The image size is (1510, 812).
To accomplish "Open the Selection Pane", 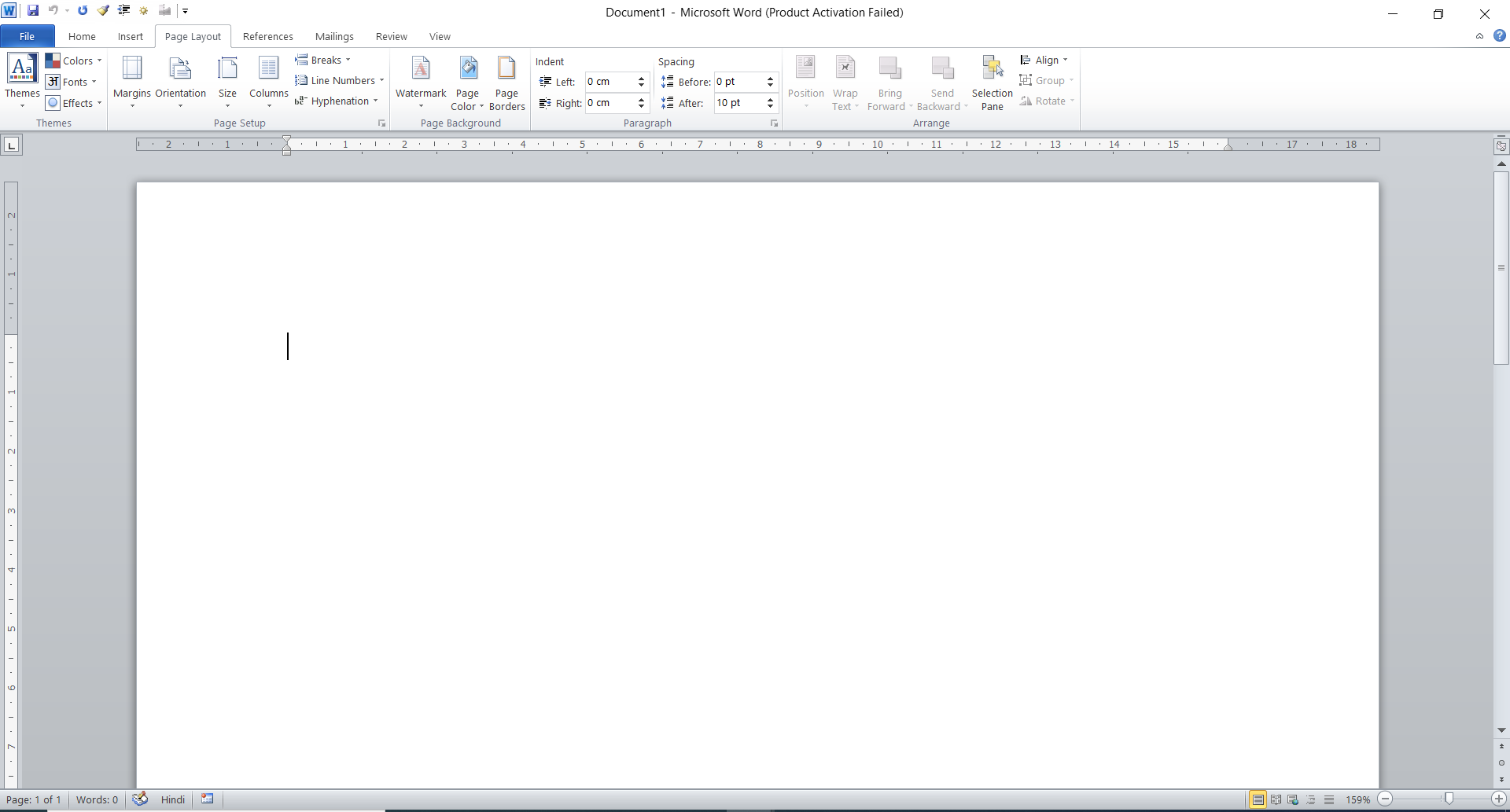I will pos(992,81).
